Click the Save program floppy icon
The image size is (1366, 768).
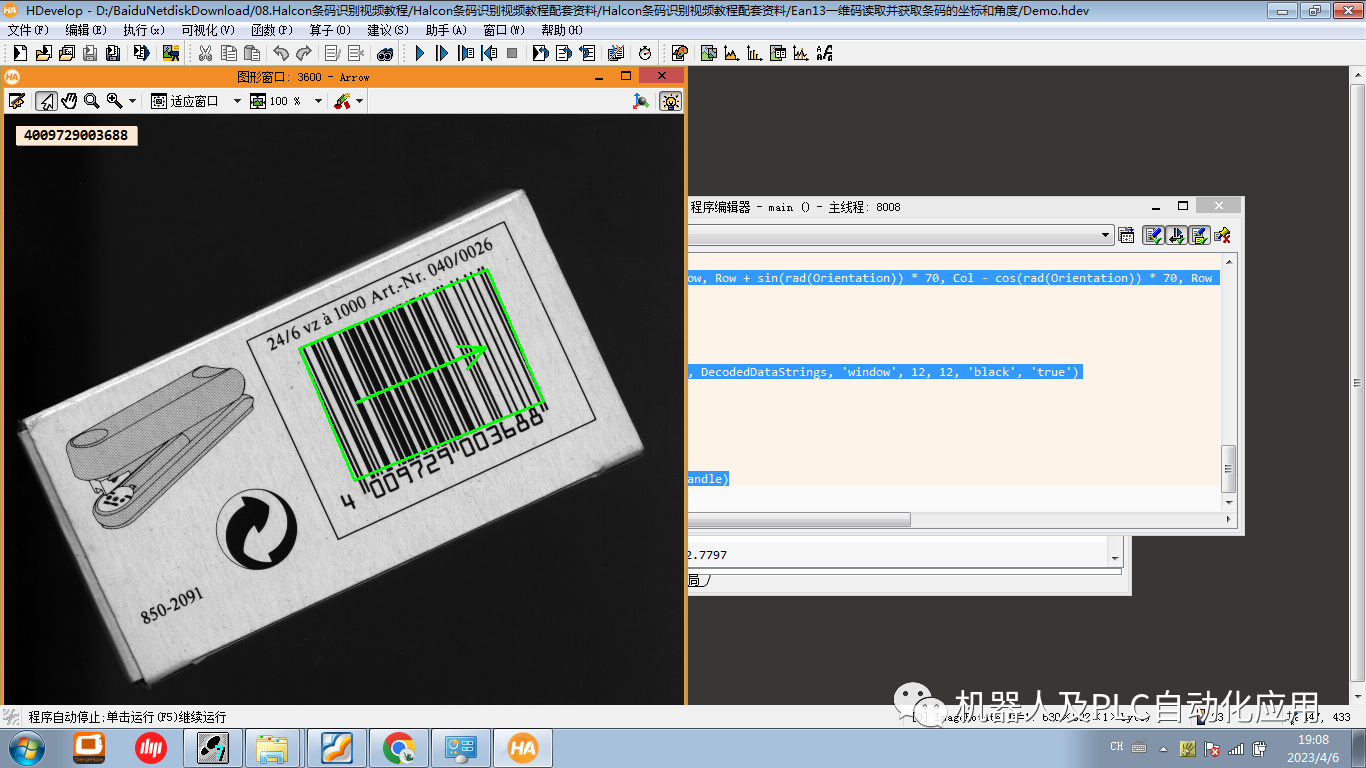(90, 53)
